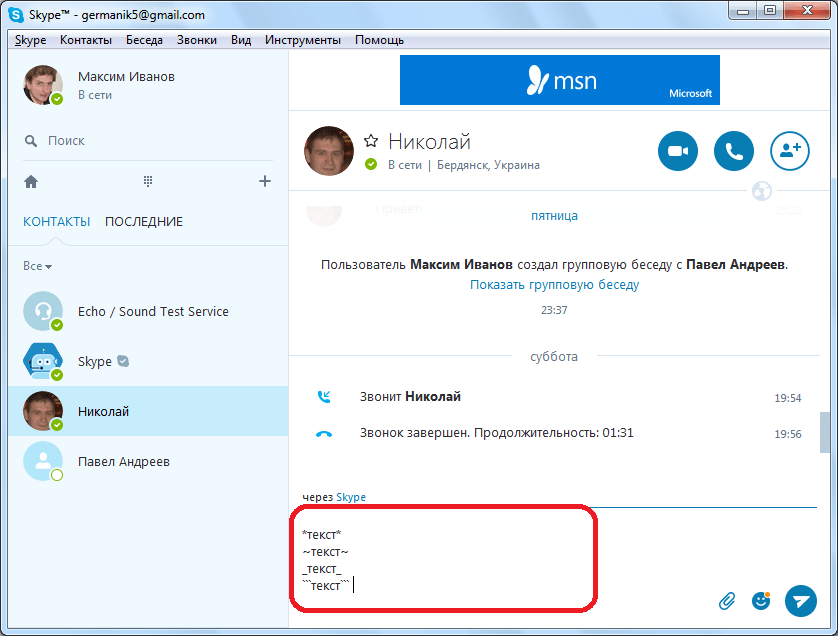Screen dimensions: 838x636
Task: Open the Вид menu
Action: 241,40
